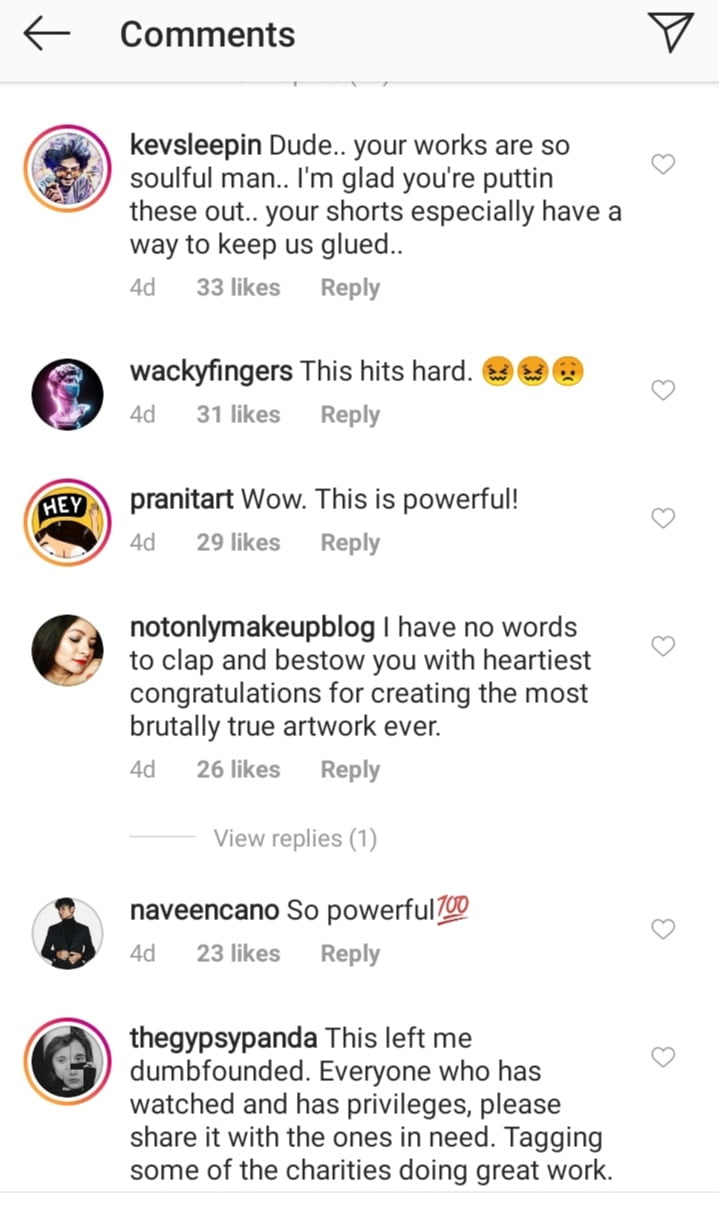Open wackyfingers' statue avatar

pyautogui.click(x=67, y=394)
